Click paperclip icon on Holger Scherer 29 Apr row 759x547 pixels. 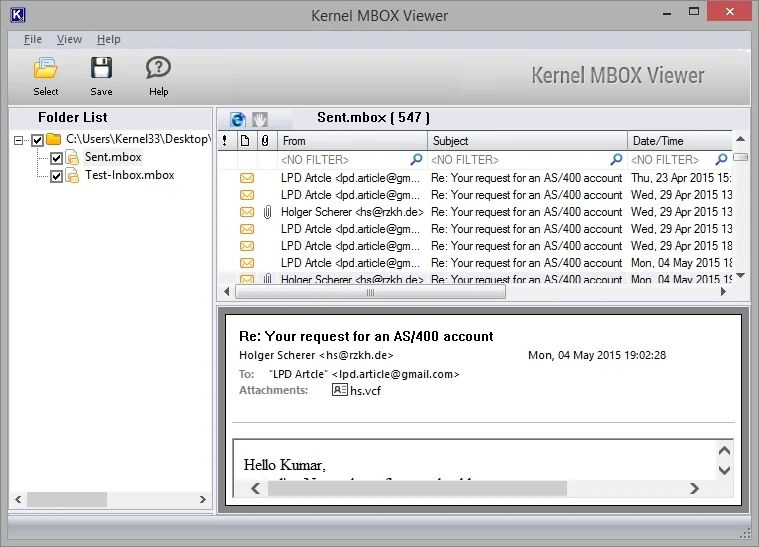267,212
